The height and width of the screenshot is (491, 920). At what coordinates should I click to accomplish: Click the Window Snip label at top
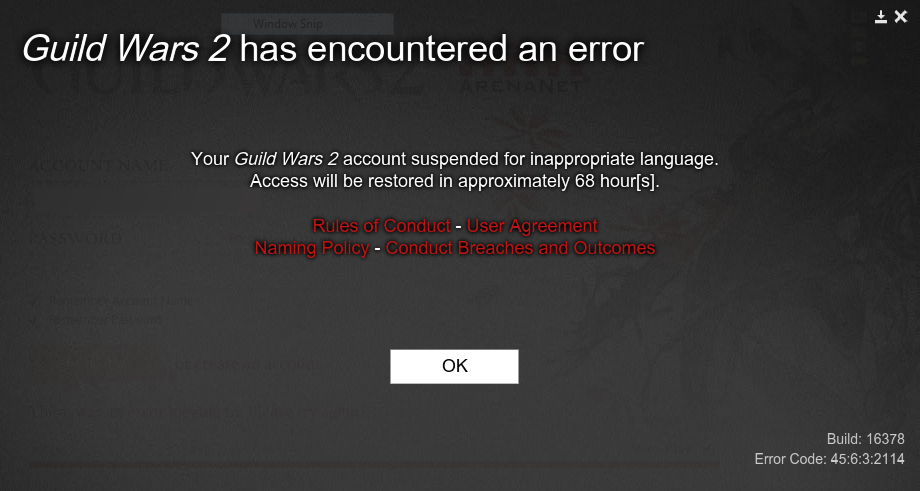(288, 24)
